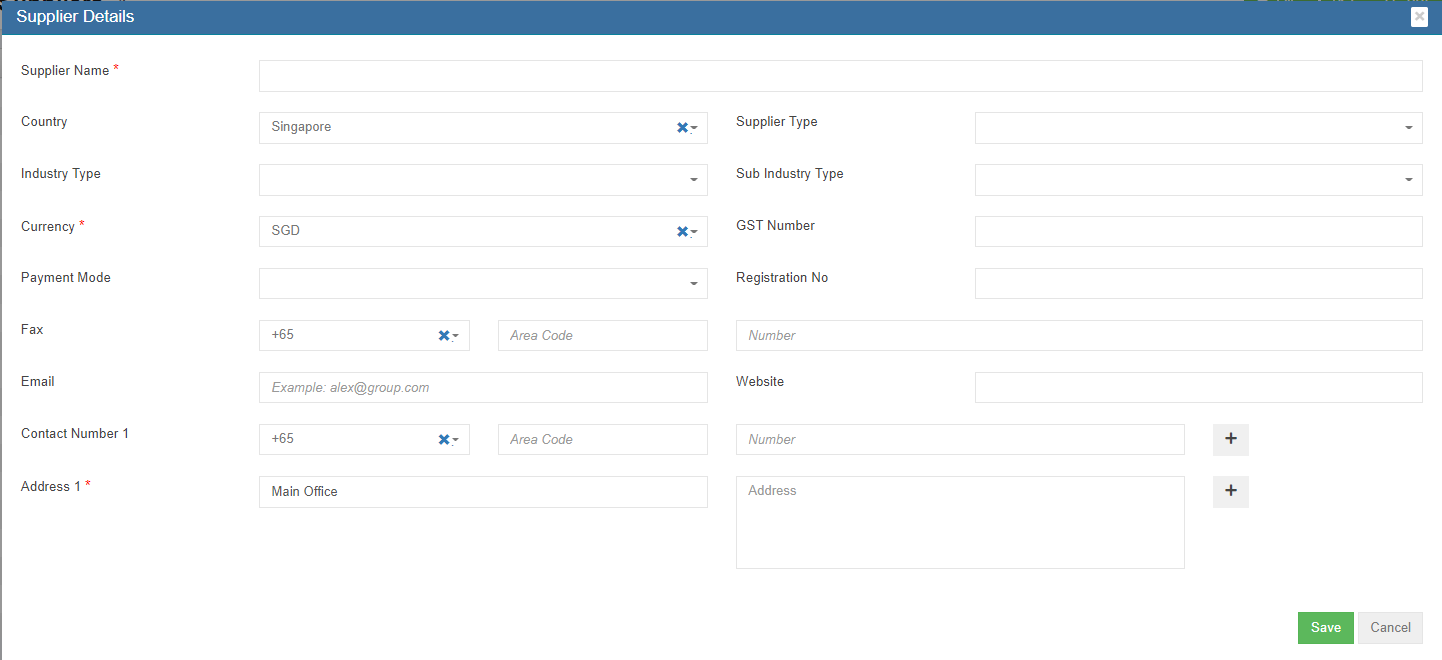Click into the GST Number field
The width and height of the screenshot is (1442, 660).
1198,231
